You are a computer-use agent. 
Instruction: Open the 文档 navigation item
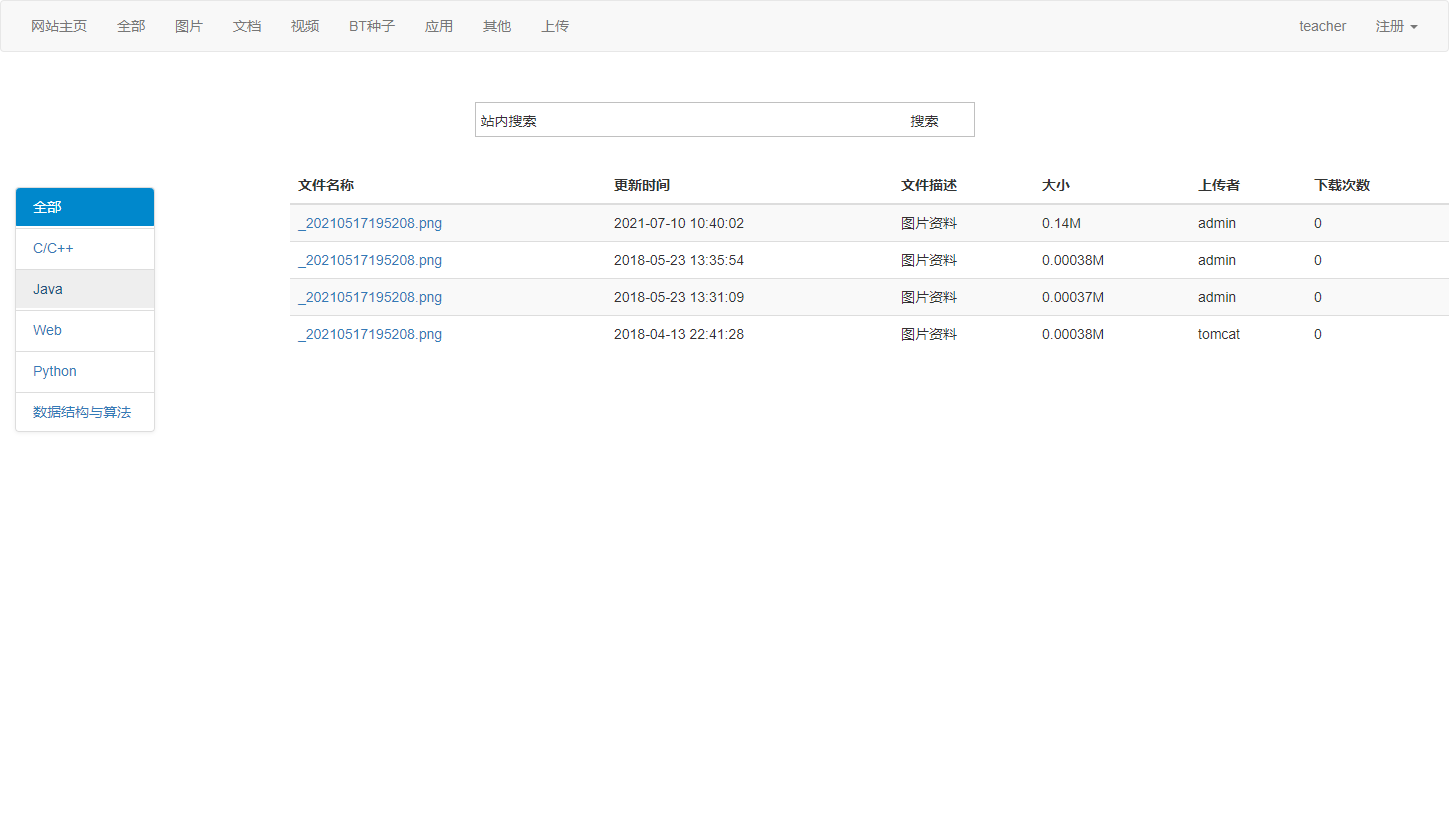(x=247, y=26)
